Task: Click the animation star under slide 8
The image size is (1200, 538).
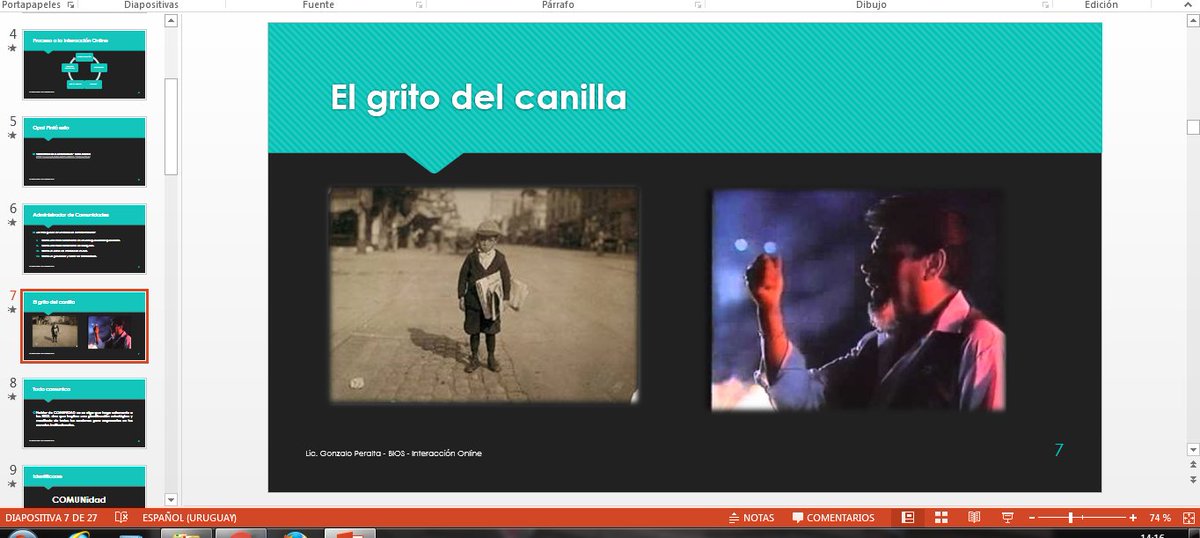Action: pyautogui.click(x=13, y=397)
